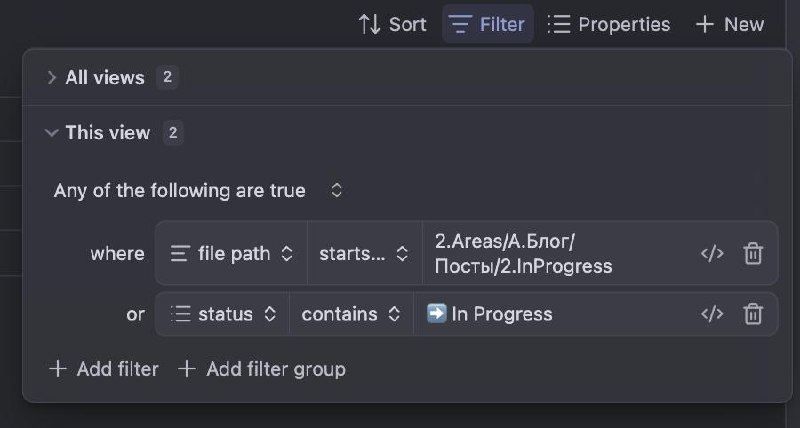Click Add filter
This screenshot has width=800, height=428.
coord(104,369)
